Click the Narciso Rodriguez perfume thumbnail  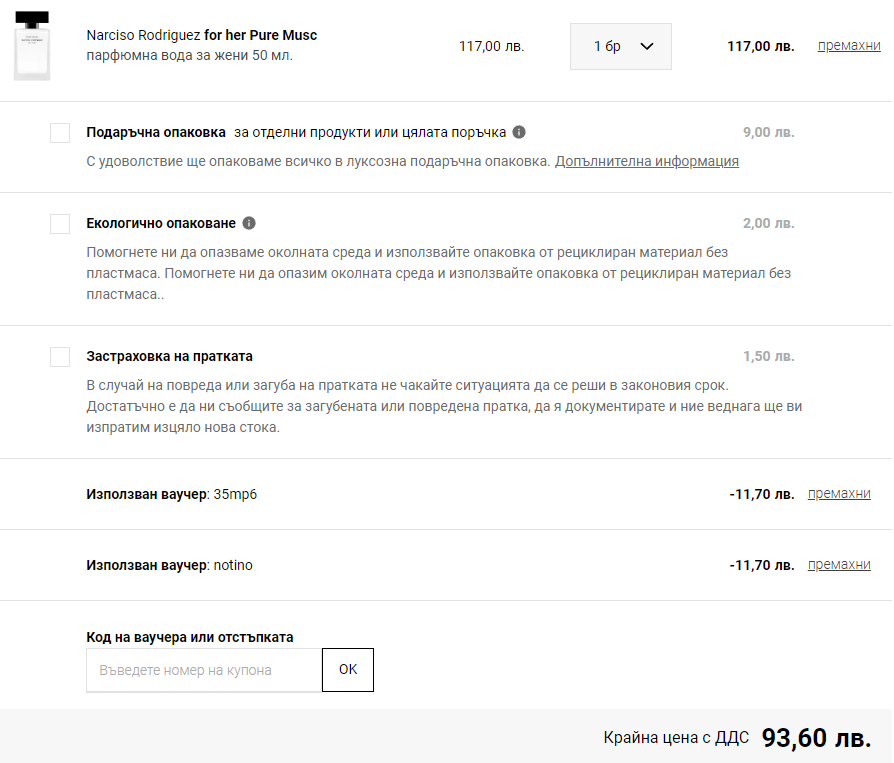(x=31, y=47)
